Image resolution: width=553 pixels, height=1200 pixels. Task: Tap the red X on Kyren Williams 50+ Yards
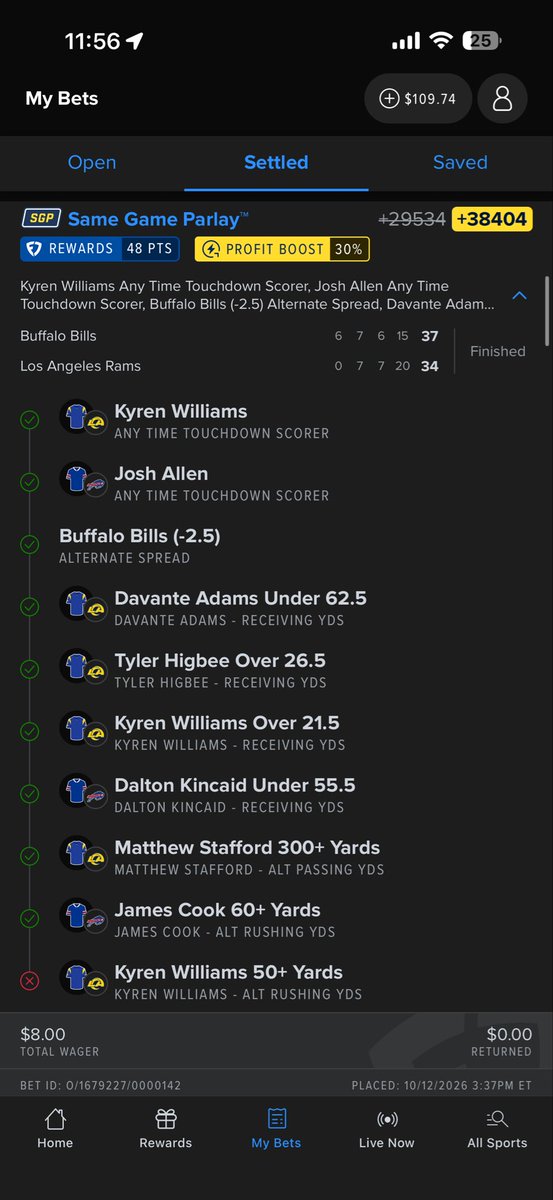(x=30, y=981)
